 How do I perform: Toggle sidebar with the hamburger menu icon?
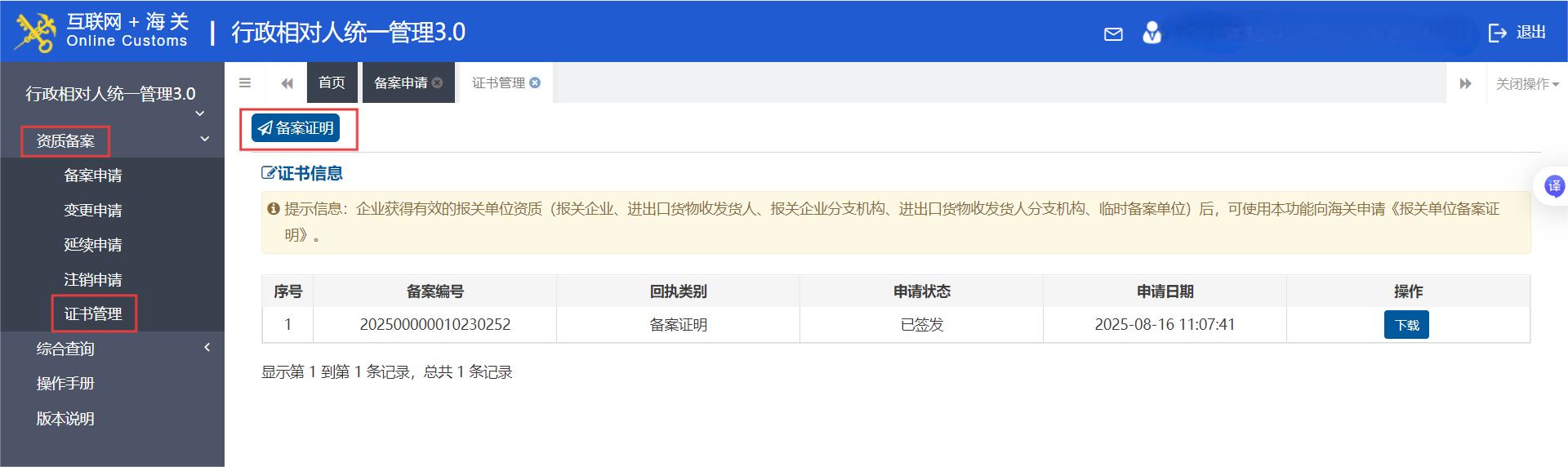tap(245, 82)
